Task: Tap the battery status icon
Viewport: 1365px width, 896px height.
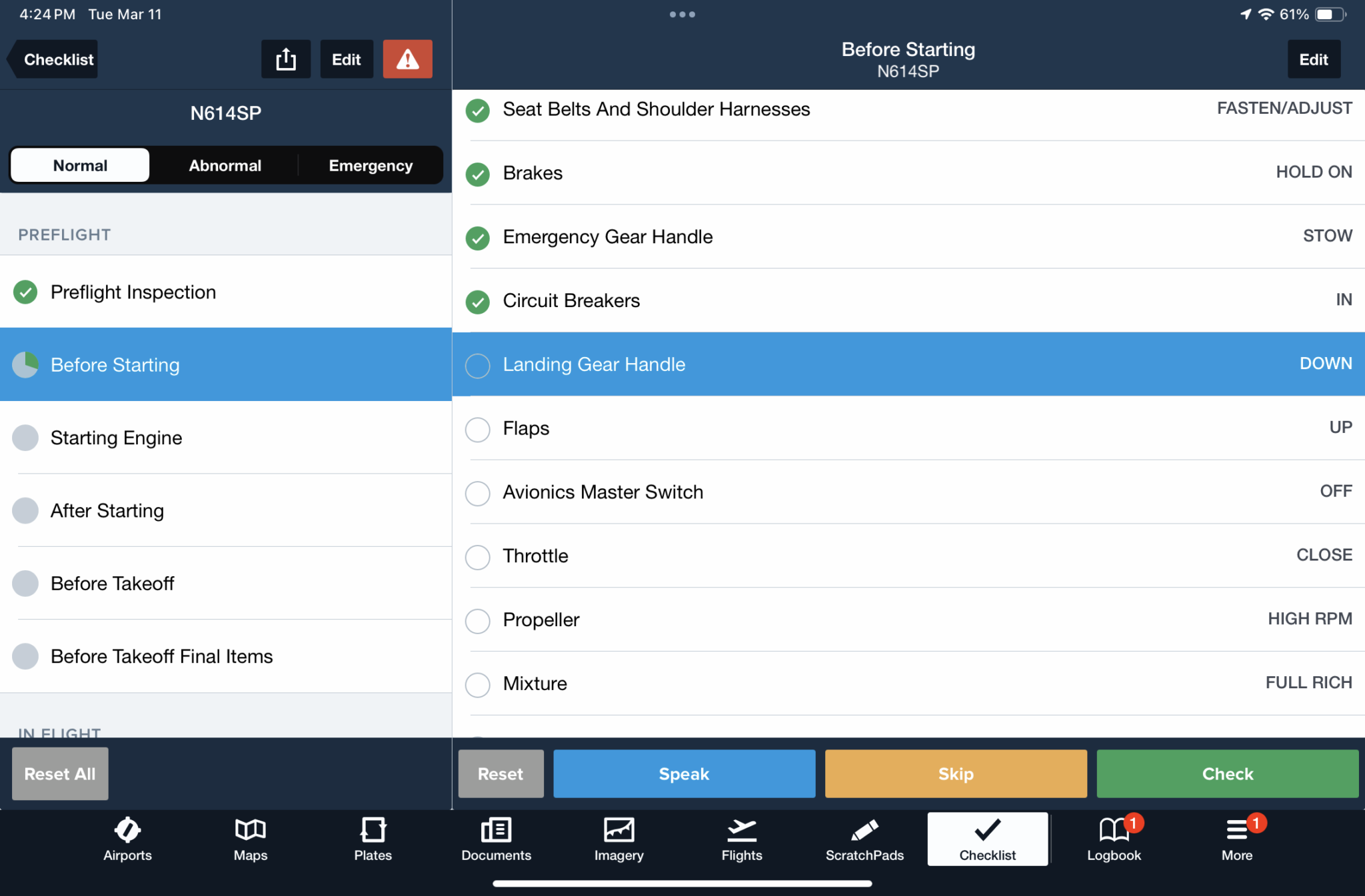Action: coord(1330,14)
